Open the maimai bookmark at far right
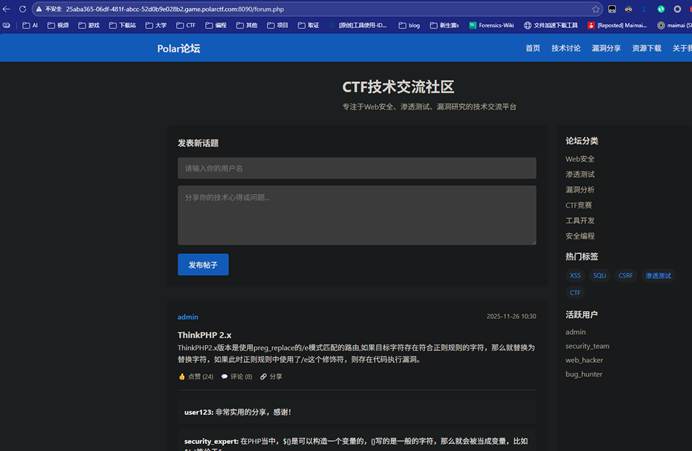692x451 pixels. point(674,26)
